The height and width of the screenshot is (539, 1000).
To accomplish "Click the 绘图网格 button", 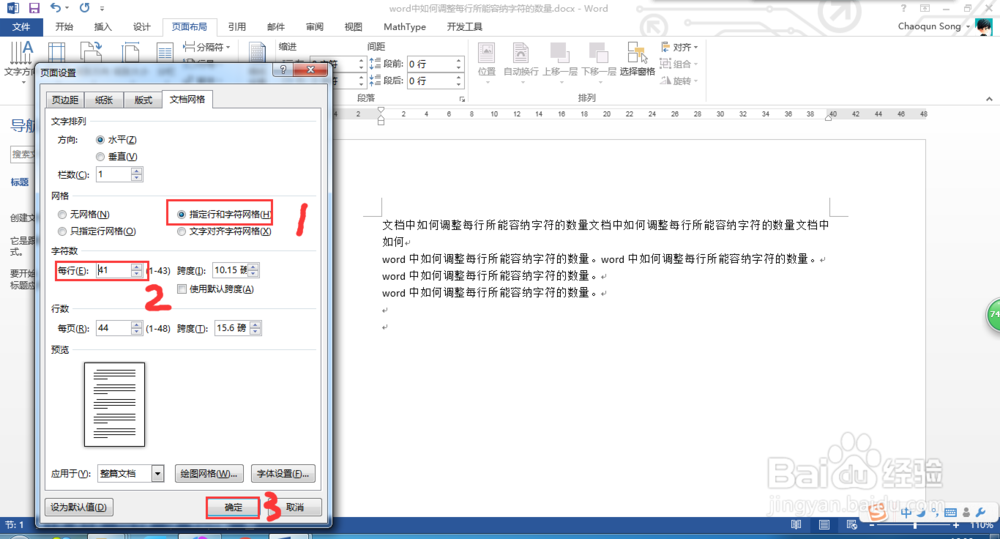I will click(x=209, y=473).
